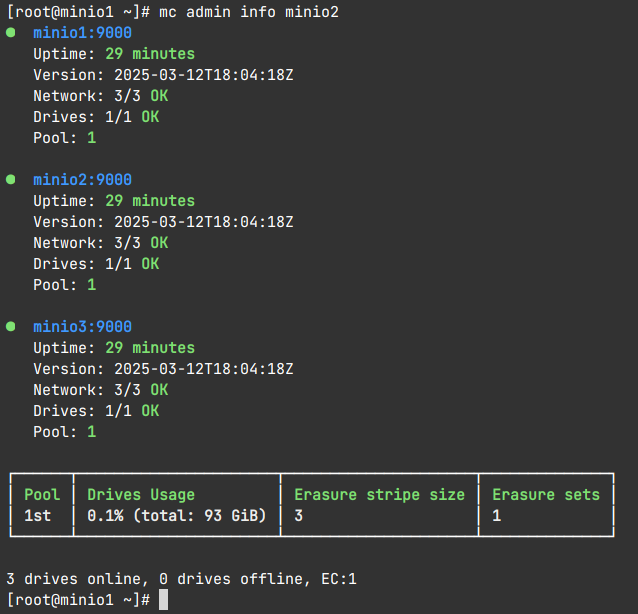Click the Drives 'OK' status under minio1:9000
Screen dimensions: 638x614
coord(150,117)
